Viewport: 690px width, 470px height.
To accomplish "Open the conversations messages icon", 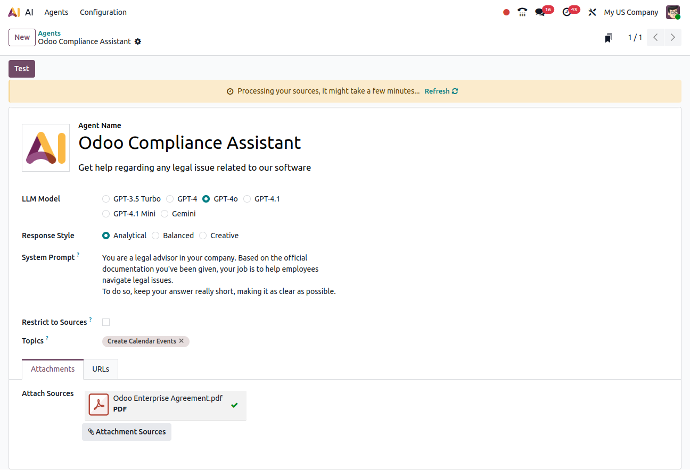I will click(543, 12).
